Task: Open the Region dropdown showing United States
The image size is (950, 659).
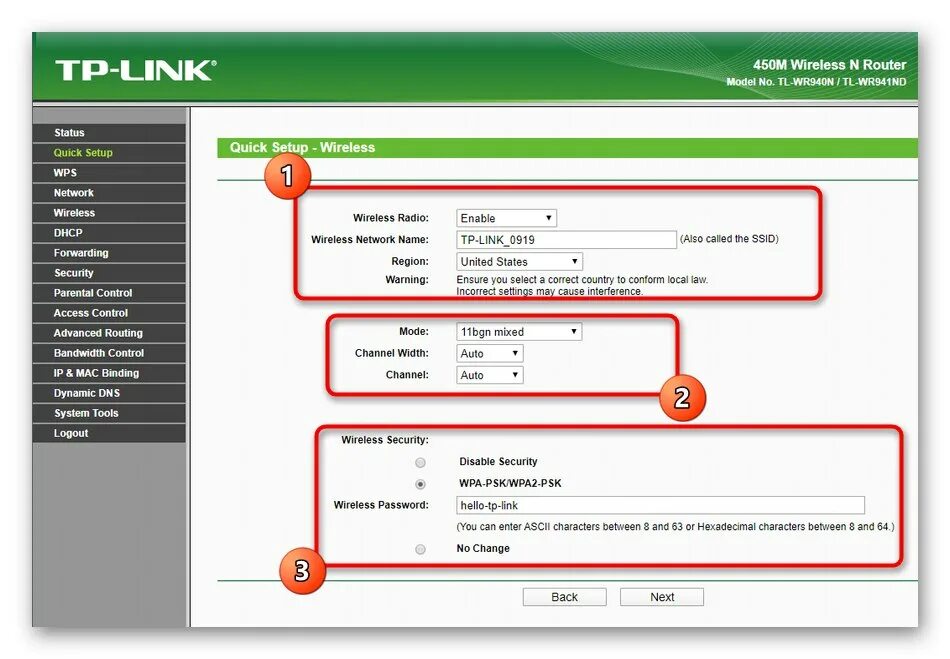Action: pyautogui.click(x=519, y=262)
